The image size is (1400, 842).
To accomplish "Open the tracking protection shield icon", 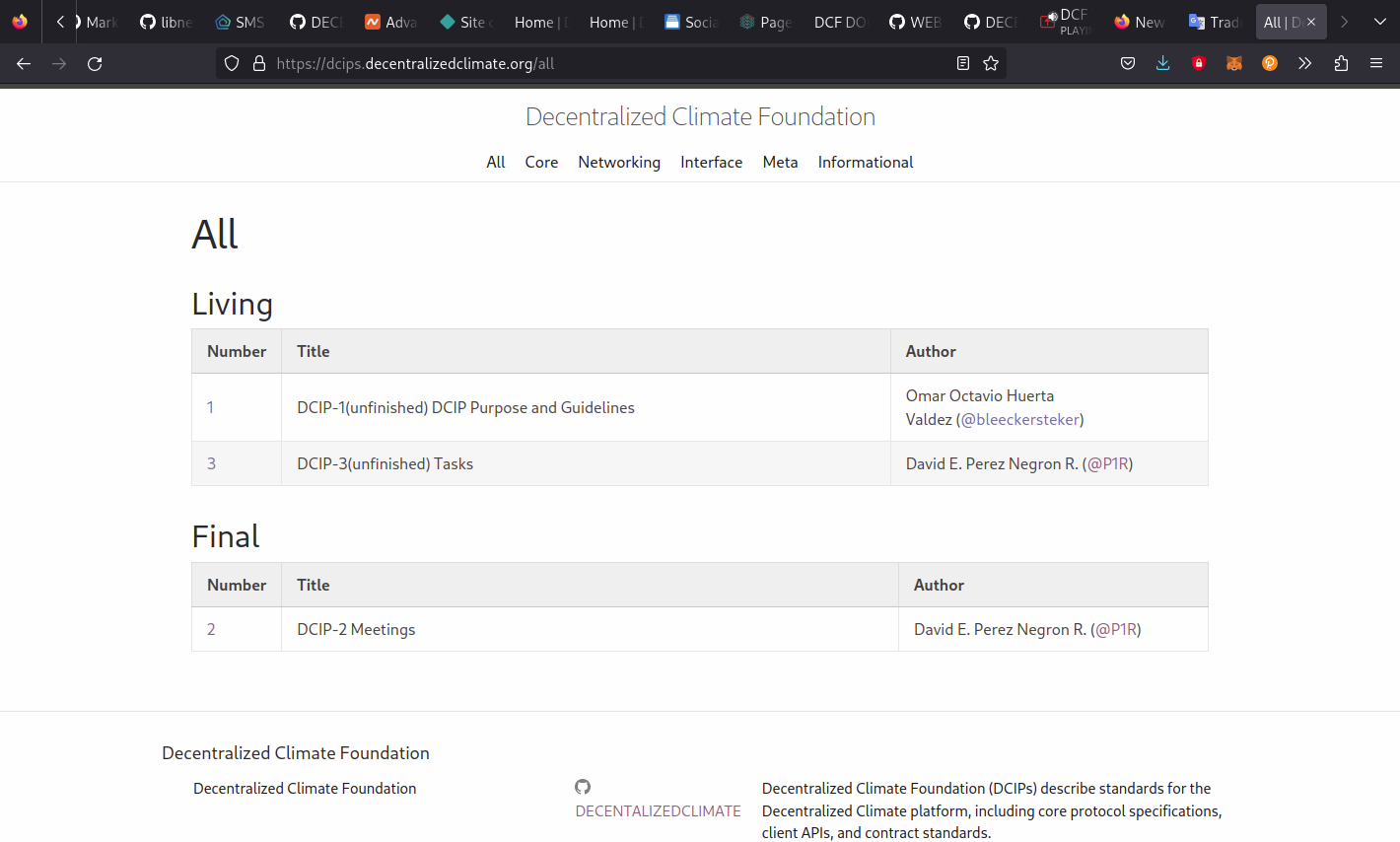I will (232, 63).
